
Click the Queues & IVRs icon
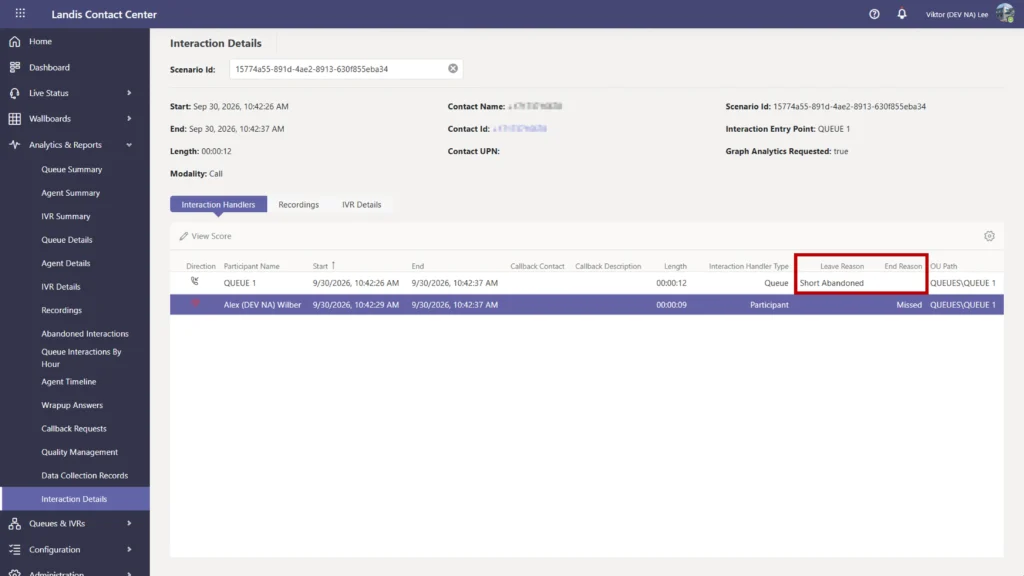14,523
